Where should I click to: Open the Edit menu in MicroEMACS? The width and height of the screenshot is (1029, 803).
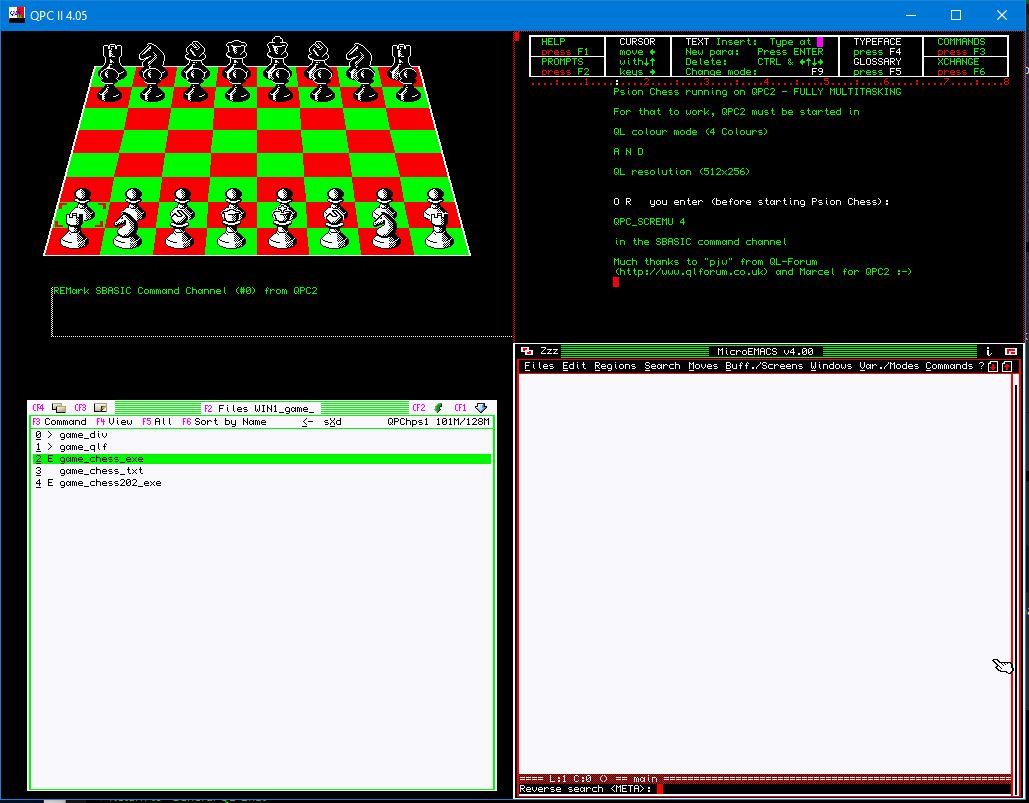coord(574,366)
